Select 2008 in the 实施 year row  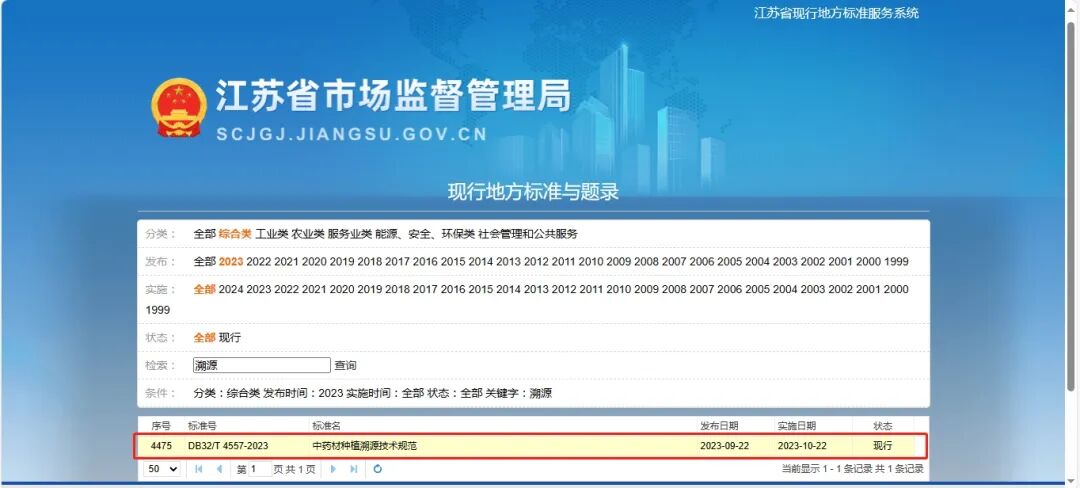coord(674,289)
